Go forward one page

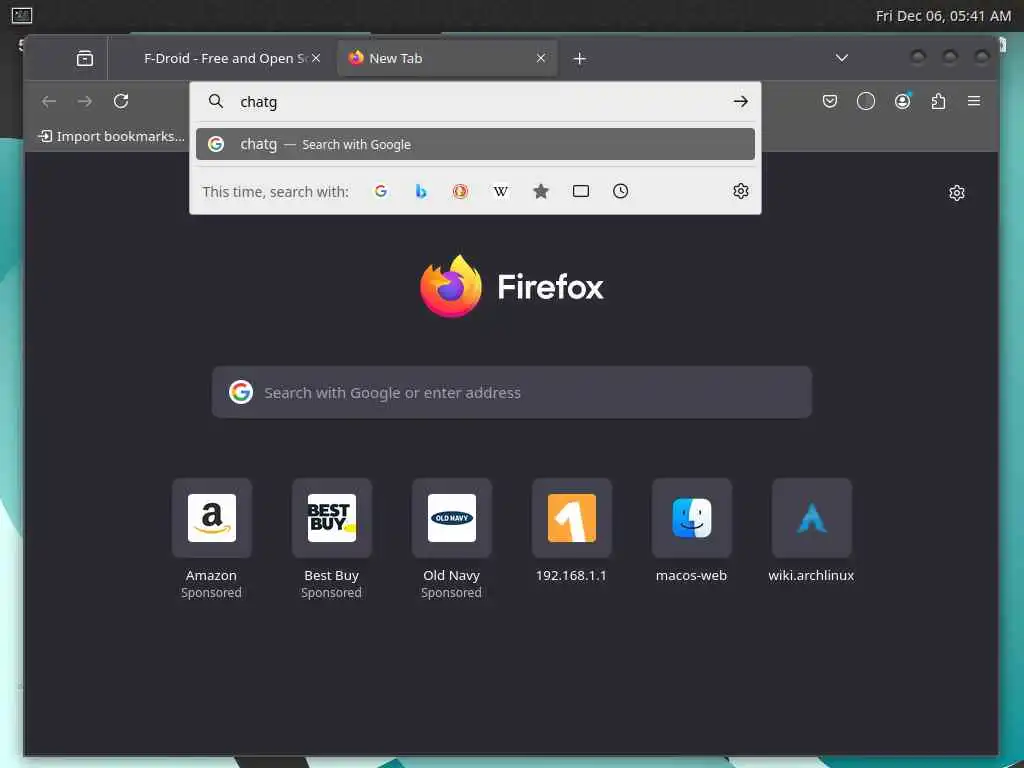pyautogui.click(x=85, y=101)
